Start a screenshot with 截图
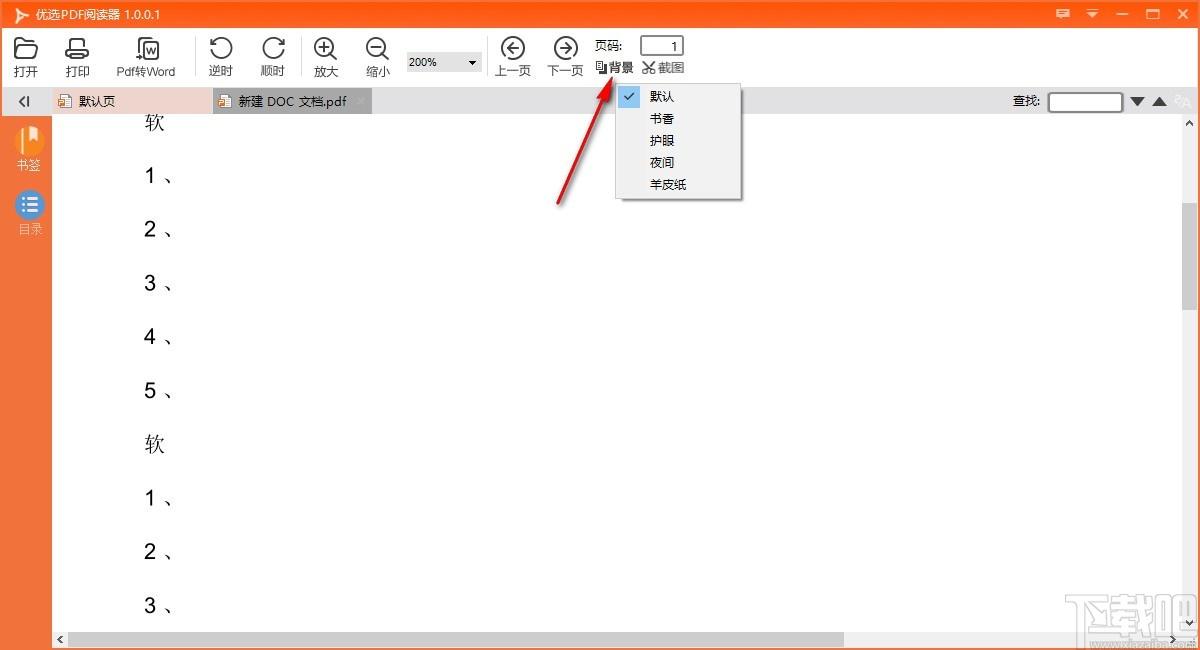 [664, 68]
